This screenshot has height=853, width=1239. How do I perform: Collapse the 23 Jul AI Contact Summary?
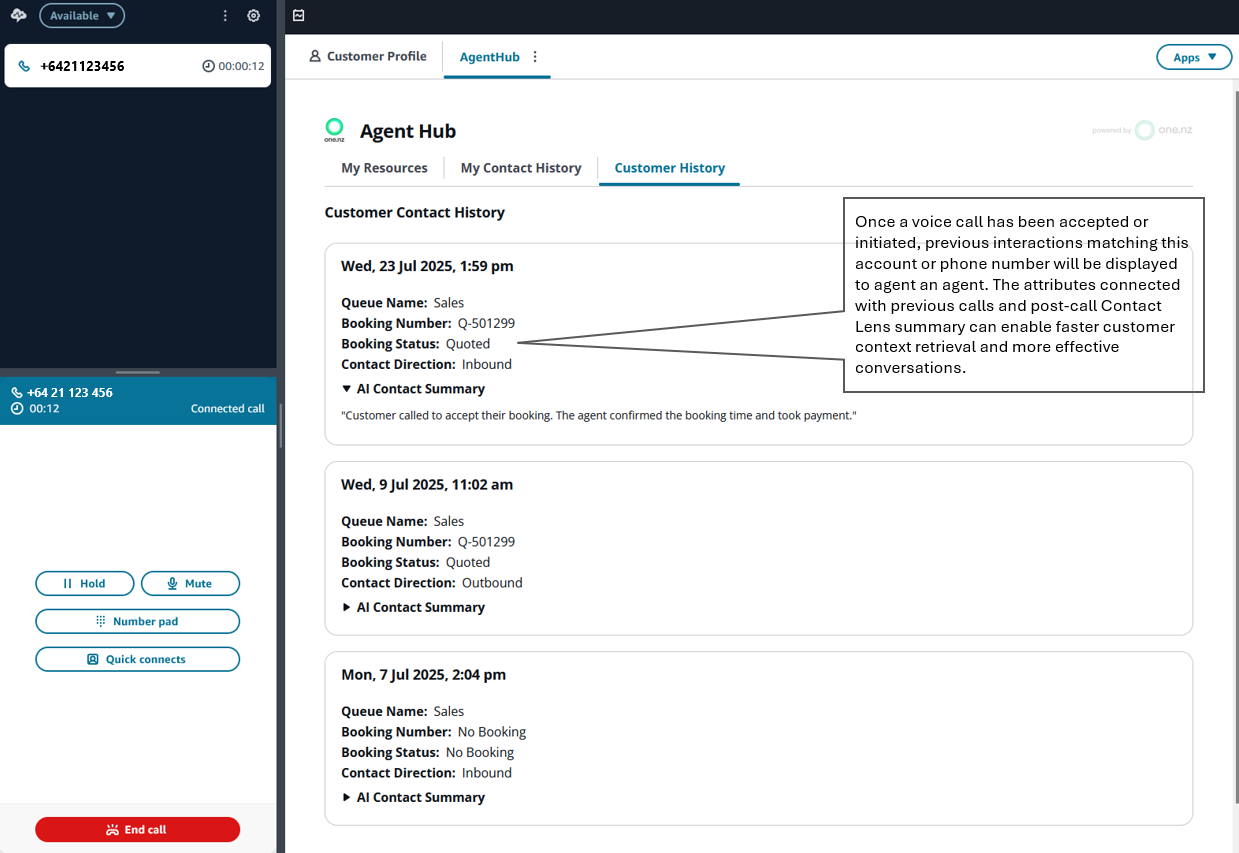(413, 389)
